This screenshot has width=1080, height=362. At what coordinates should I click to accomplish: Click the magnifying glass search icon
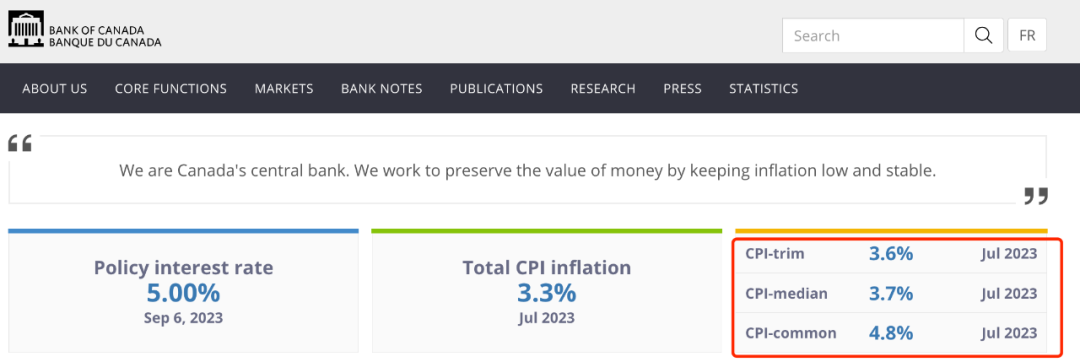point(984,36)
